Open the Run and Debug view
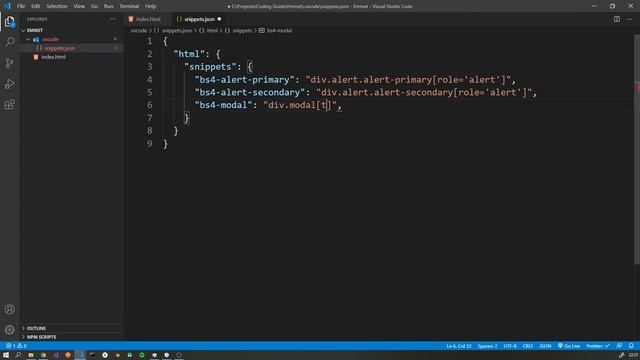 point(9,84)
